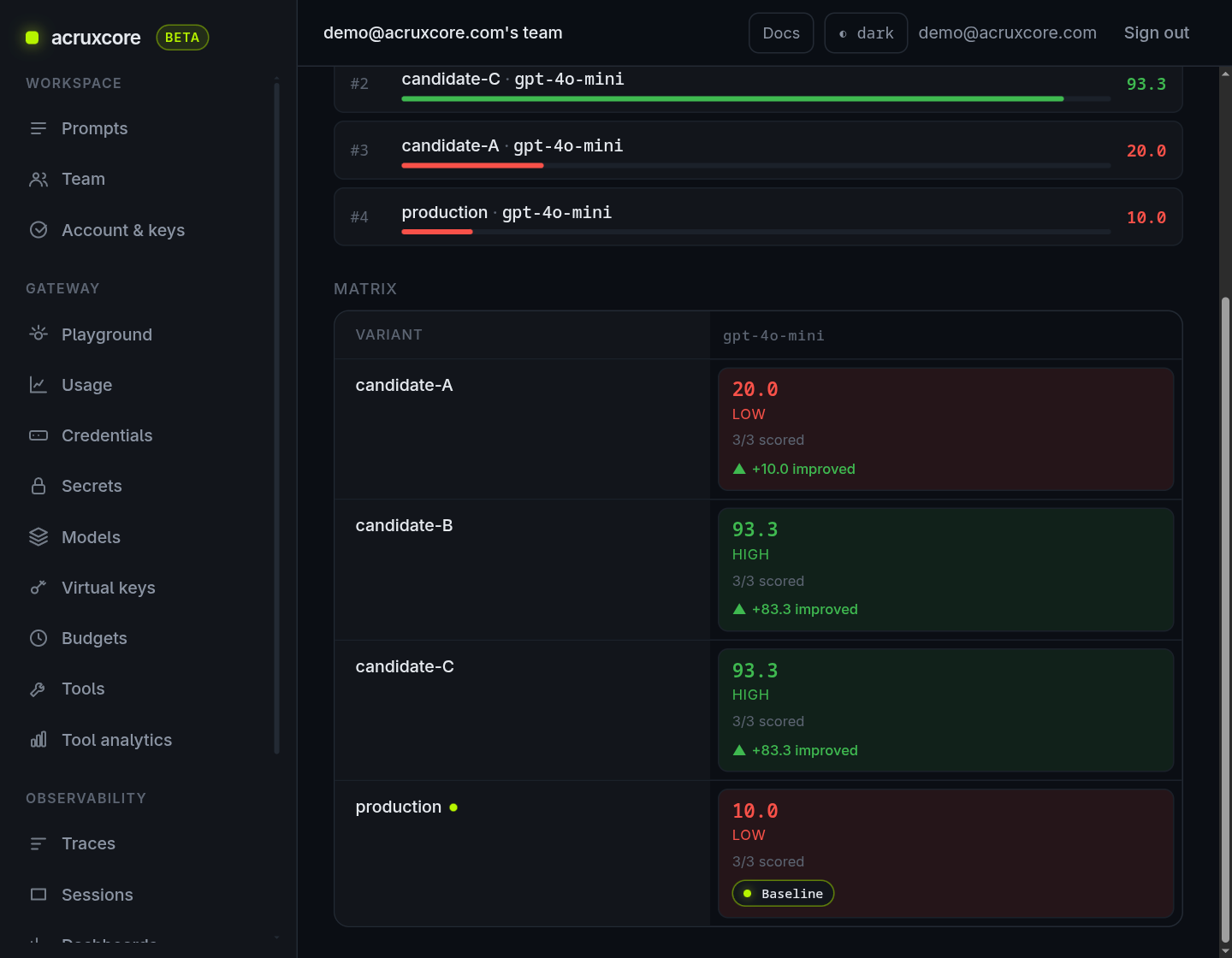The image size is (1232, 958).
Task: Click the Sessions rectangle icon
Action: 38,895
